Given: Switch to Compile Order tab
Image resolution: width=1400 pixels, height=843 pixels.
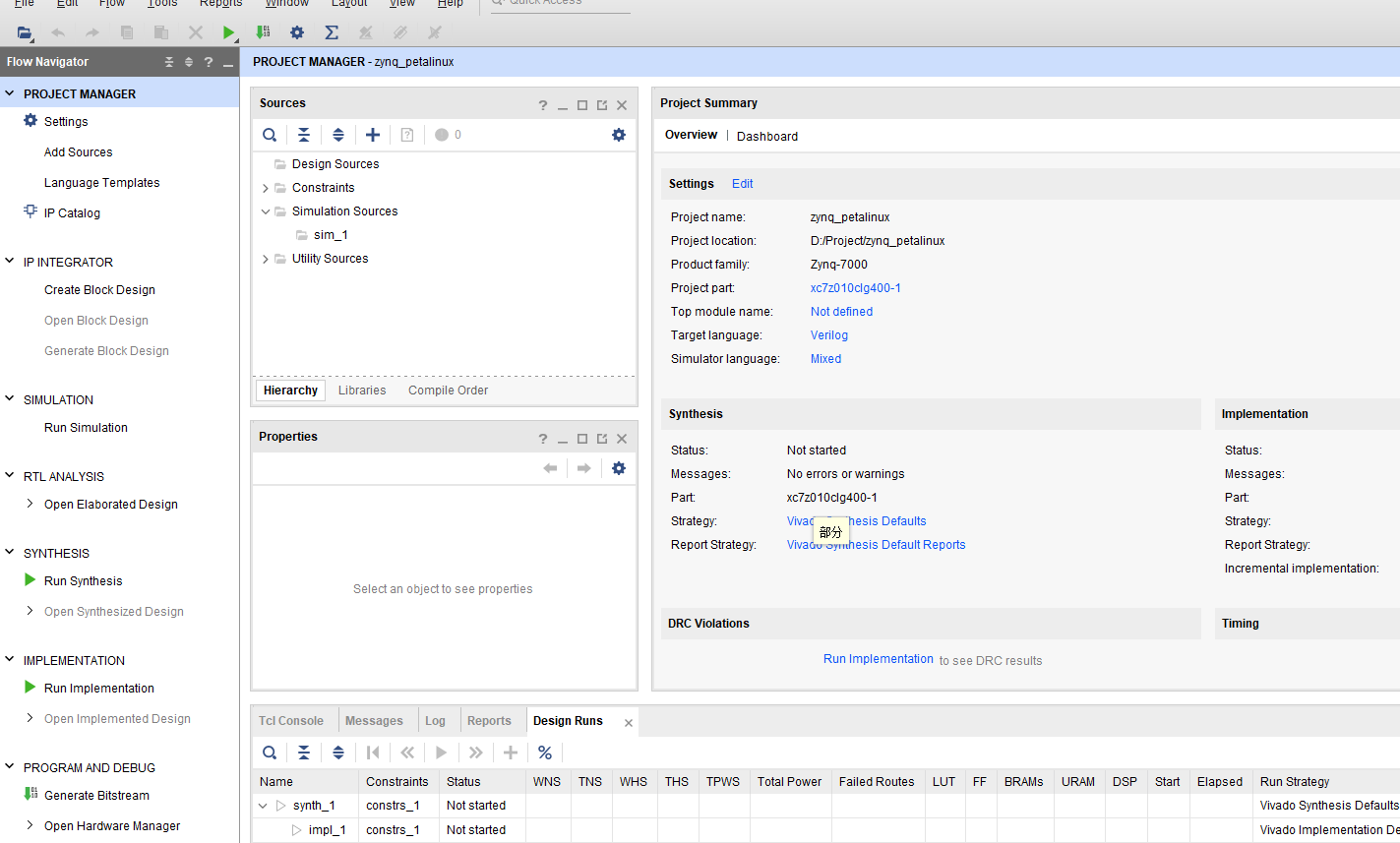Looking at the screenshot, I should pyautogui.click(x=449, y=391).
